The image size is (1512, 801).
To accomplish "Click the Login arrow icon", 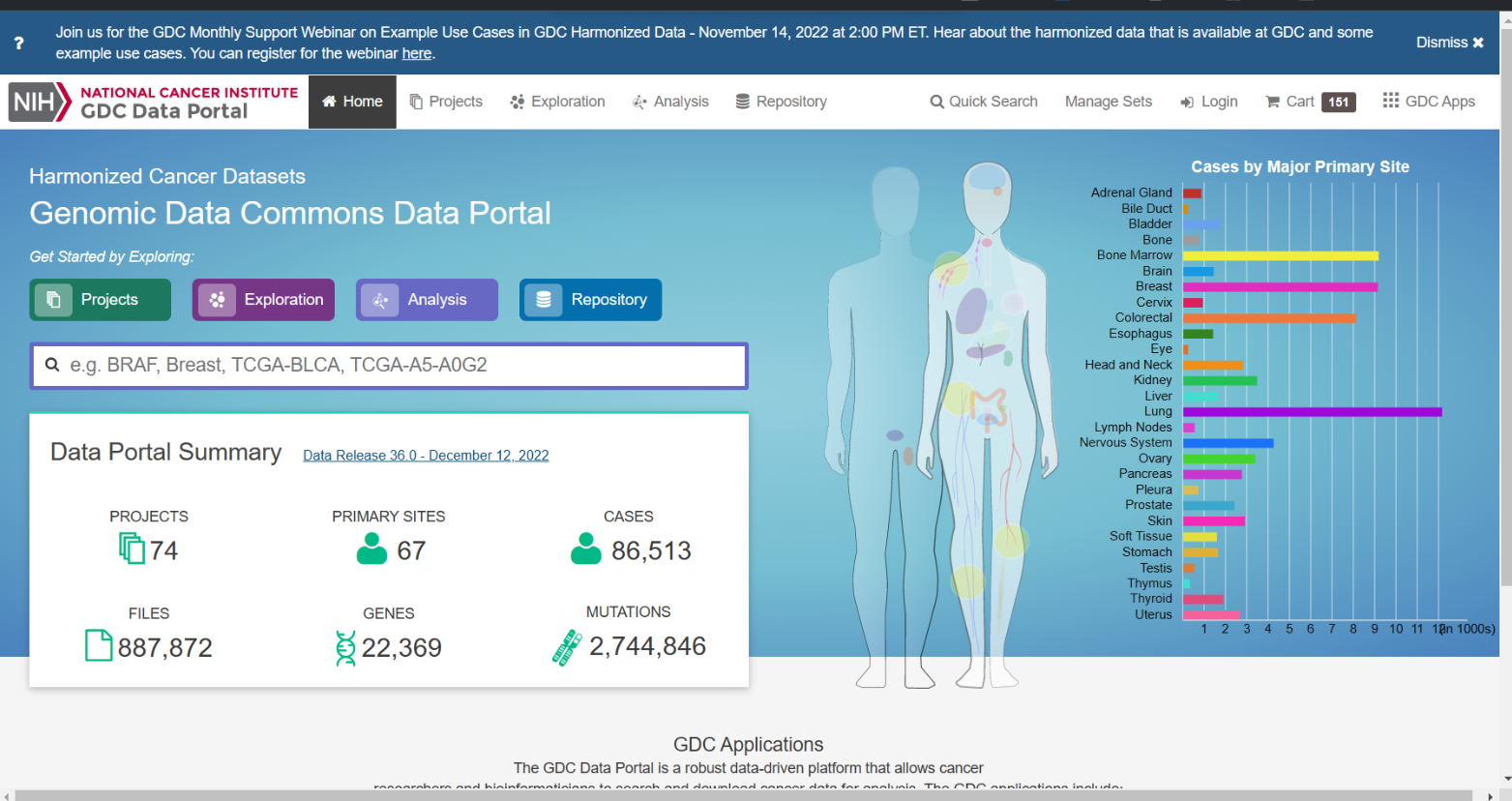I will point(1186,103).
